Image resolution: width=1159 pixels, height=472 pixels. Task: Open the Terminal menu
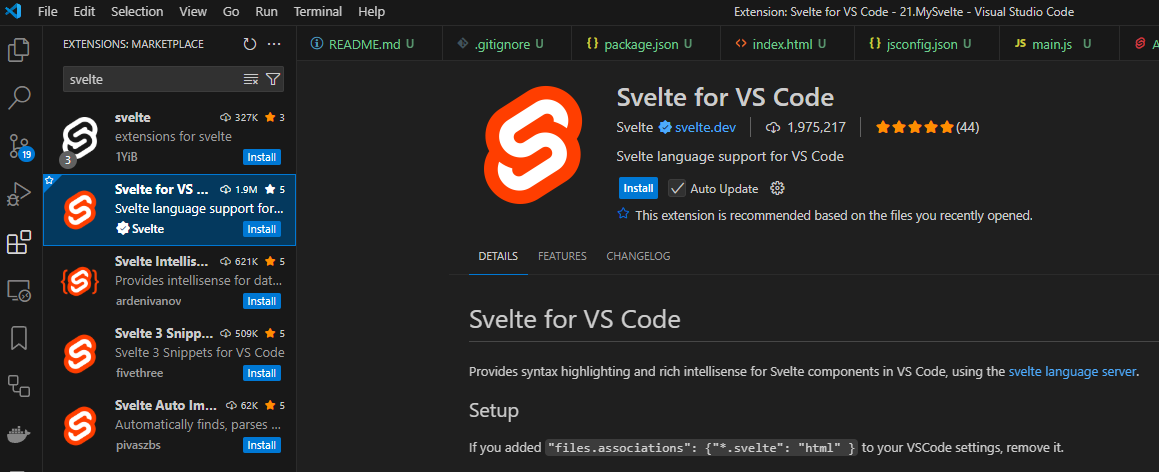click(318, 12)
